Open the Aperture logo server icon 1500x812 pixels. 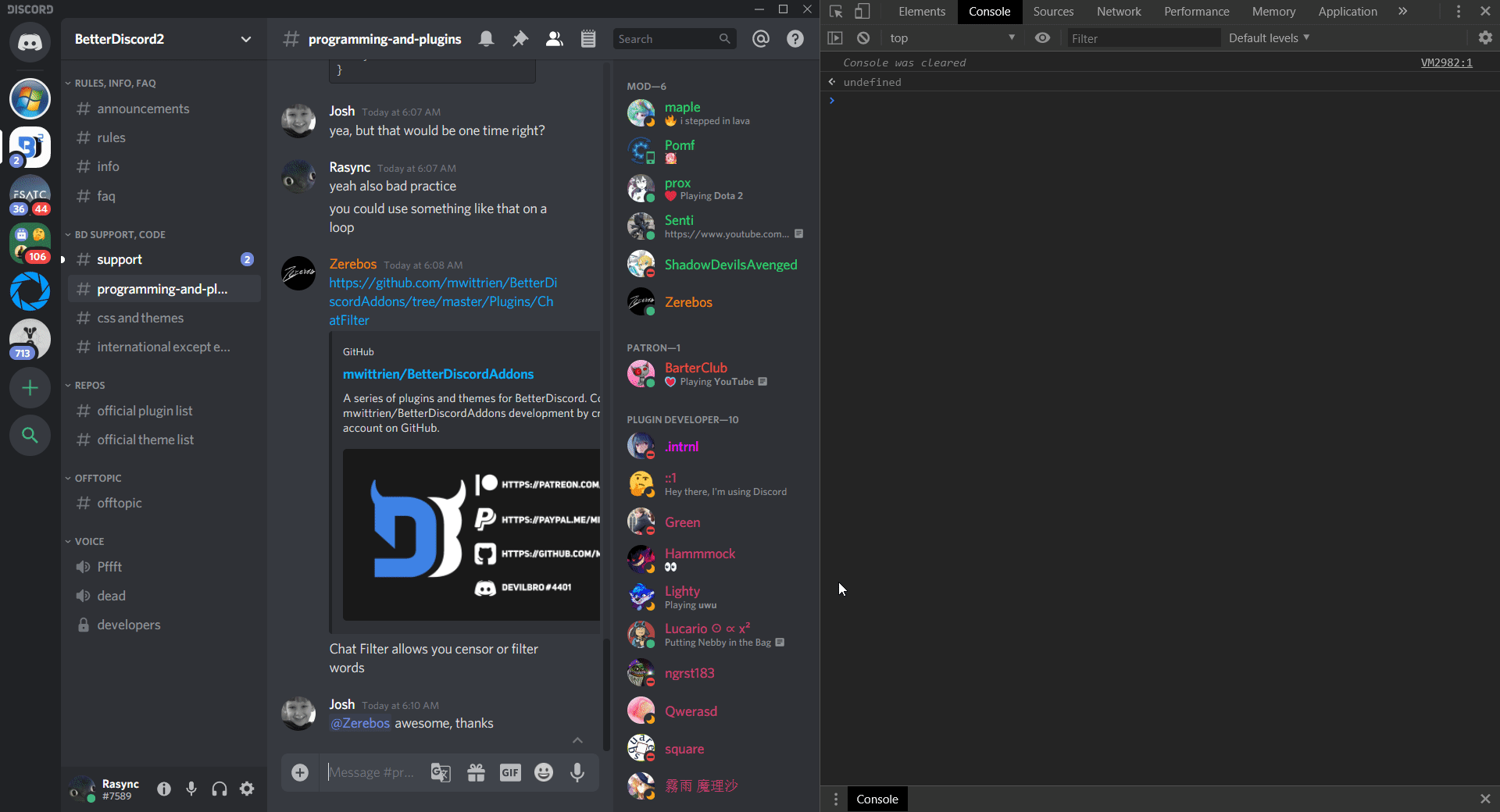tap(30, 291)
